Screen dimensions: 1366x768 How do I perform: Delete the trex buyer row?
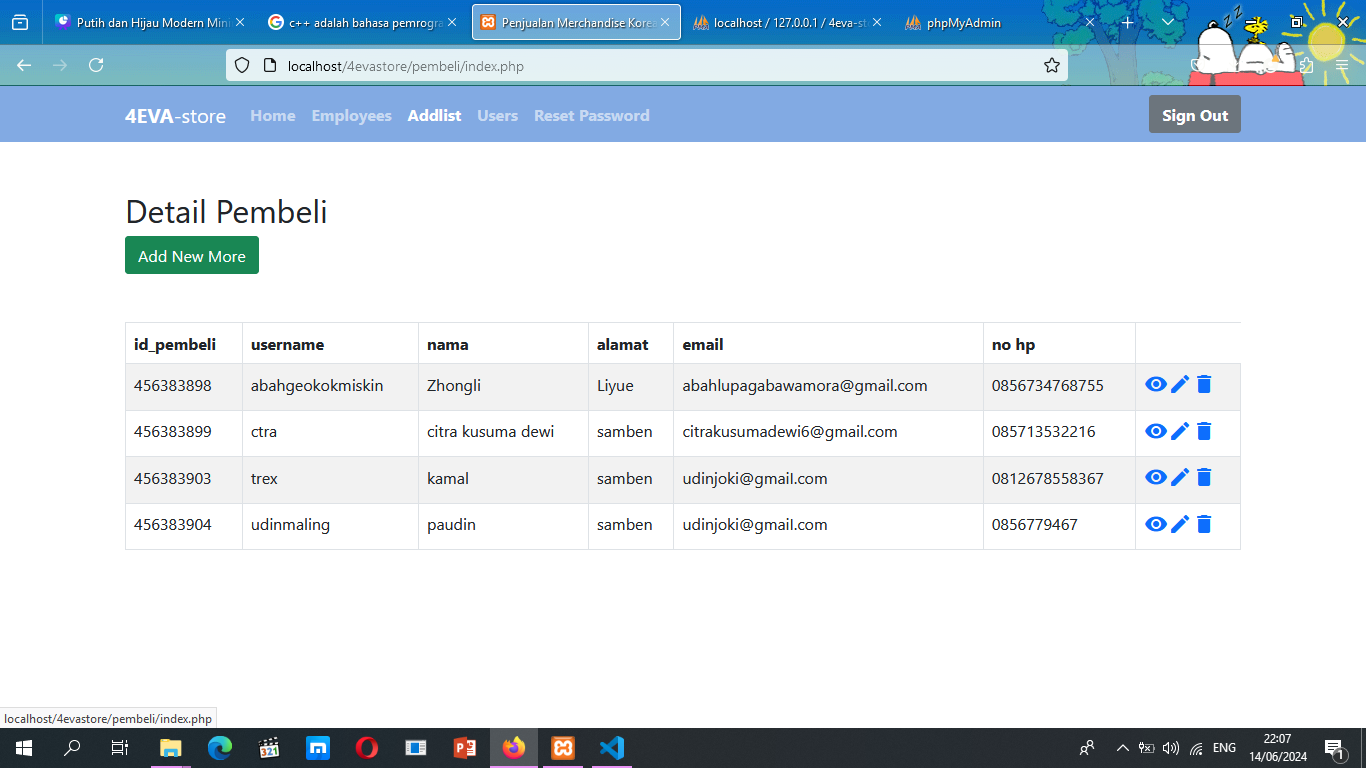(x=1204, y=478)
